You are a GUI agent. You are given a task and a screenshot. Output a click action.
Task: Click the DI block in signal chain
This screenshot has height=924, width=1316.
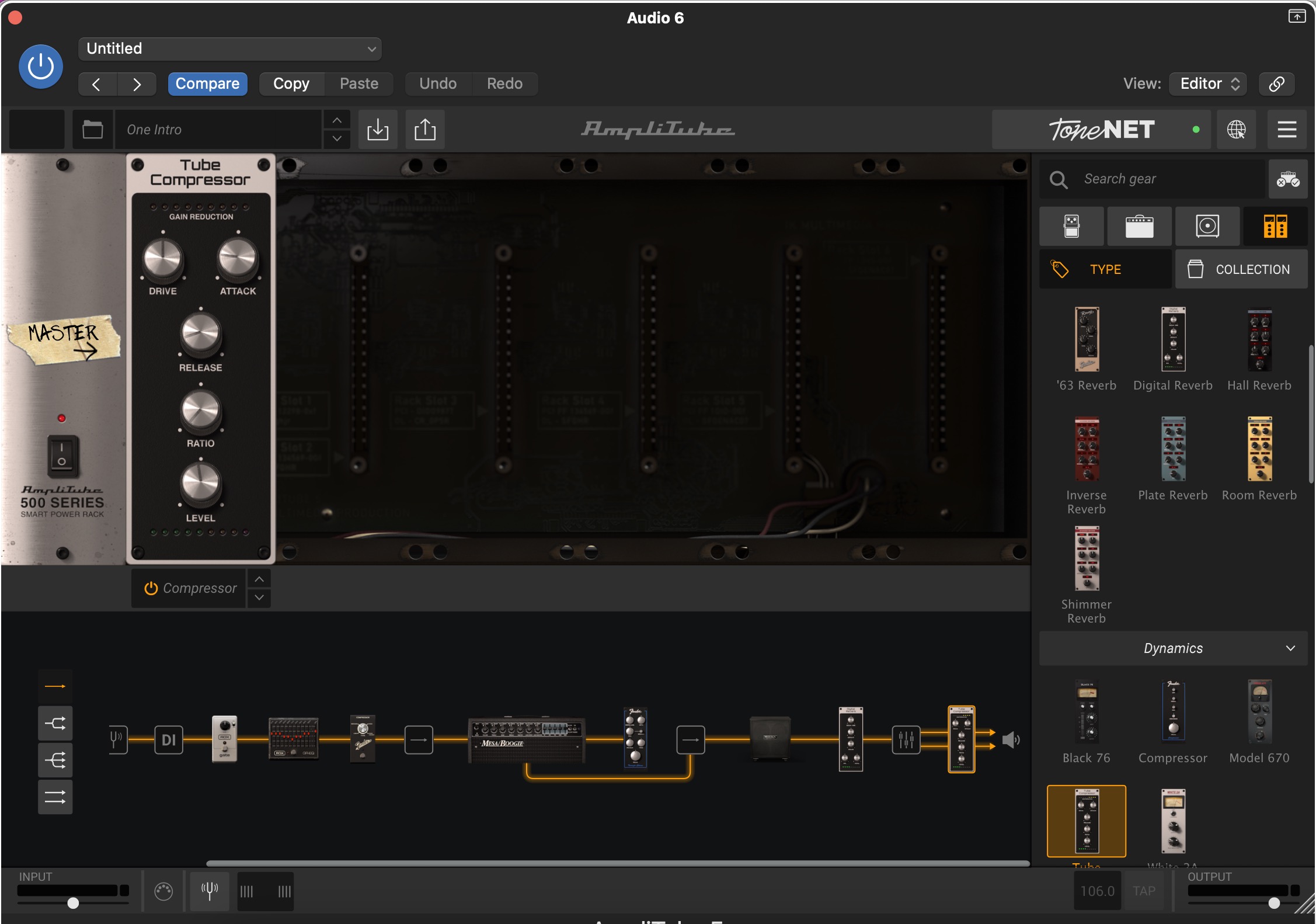click(169, 740)
